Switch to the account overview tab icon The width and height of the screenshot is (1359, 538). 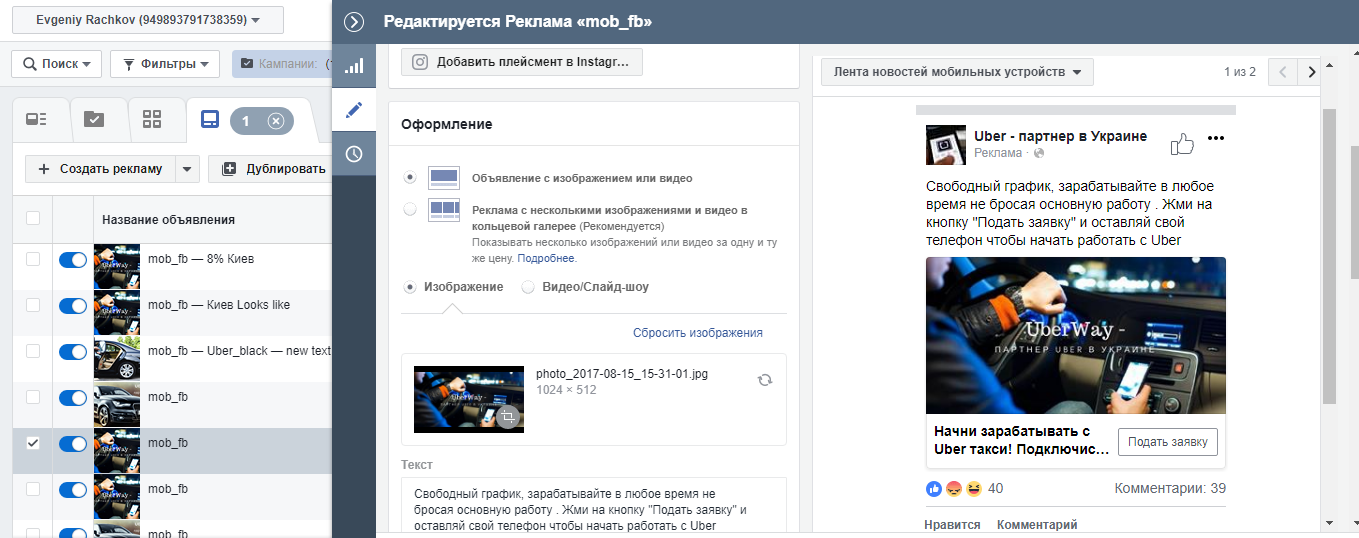pyautogui.click(x=37, y=120)
